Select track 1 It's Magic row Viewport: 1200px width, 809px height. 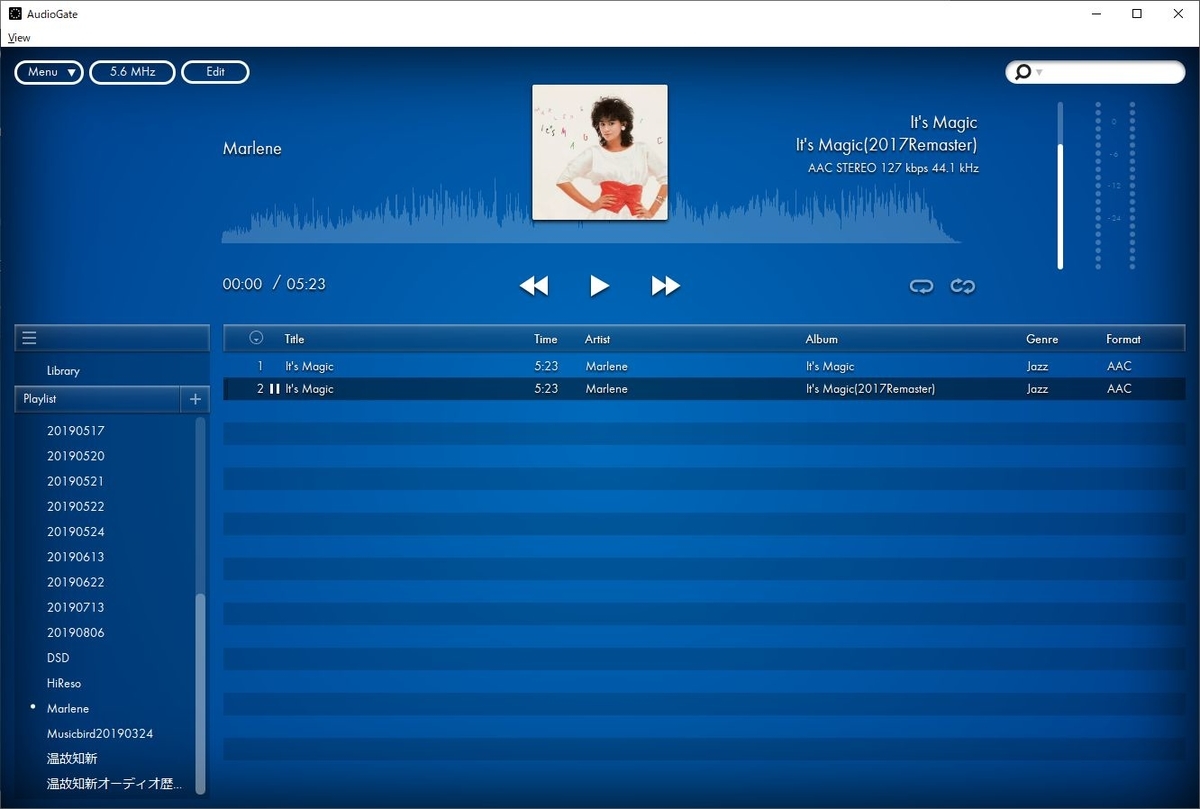point(704,366)
